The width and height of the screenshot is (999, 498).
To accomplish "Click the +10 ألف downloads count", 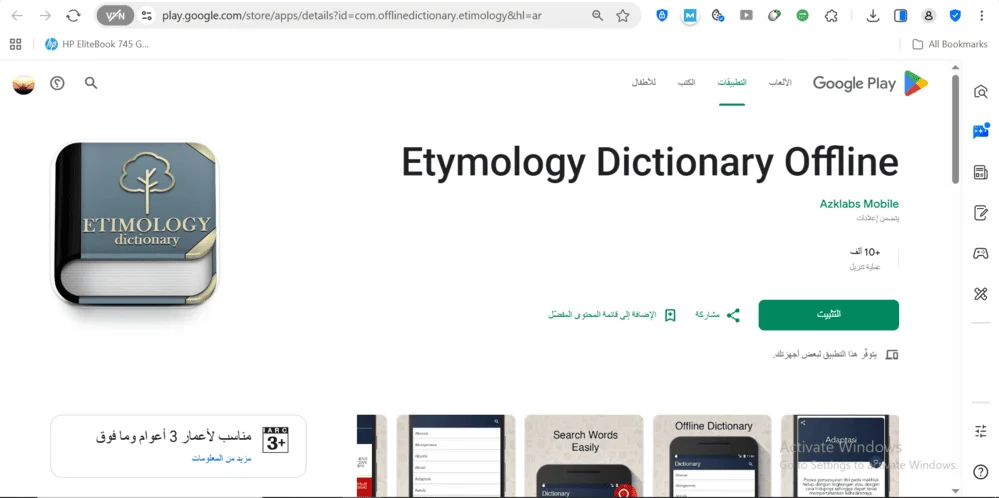I will (863, 252).
